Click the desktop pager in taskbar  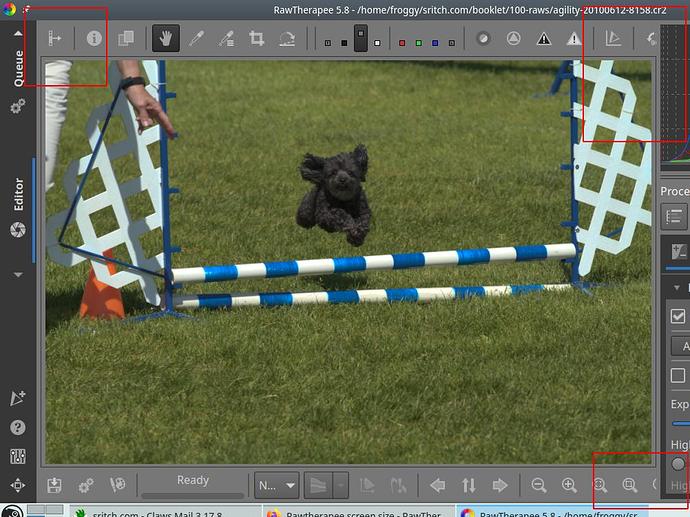[x=45, y=511]
